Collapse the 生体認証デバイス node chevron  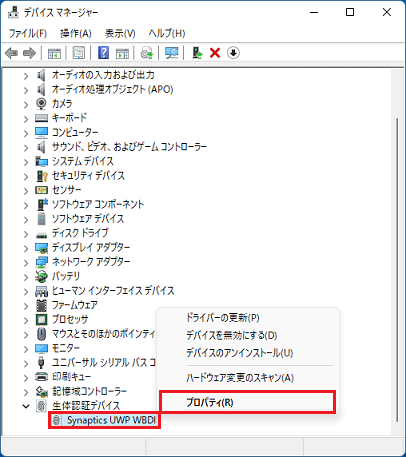pyautogui.click(x=26, y=406)
